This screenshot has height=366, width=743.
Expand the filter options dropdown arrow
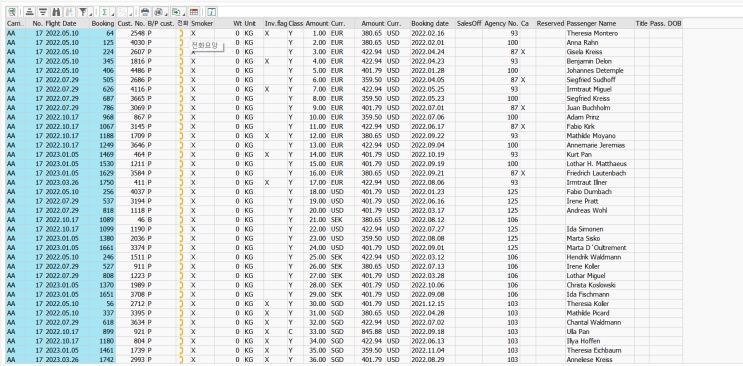[x=91, y=13]
